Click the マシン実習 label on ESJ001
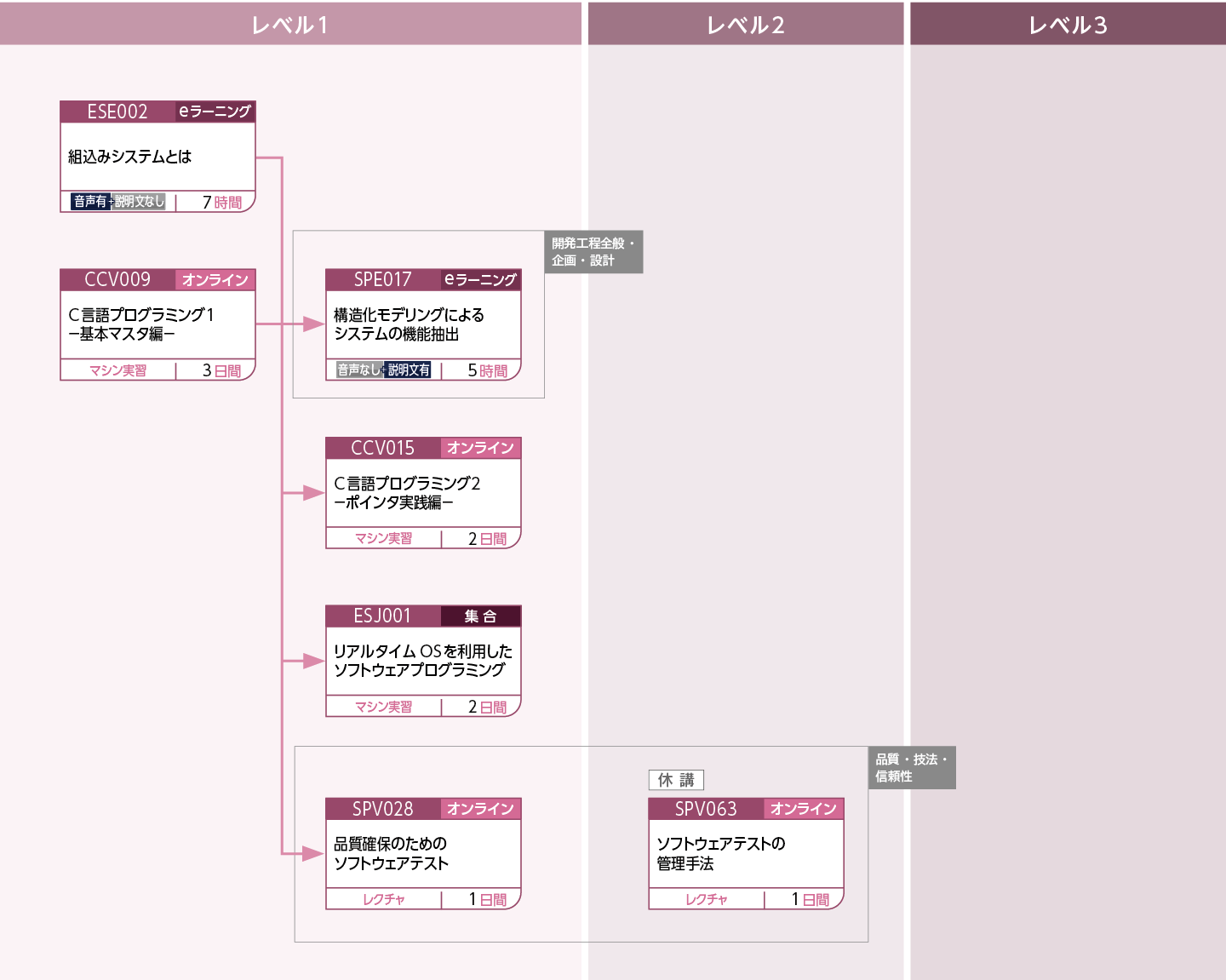 coord(384,707)
